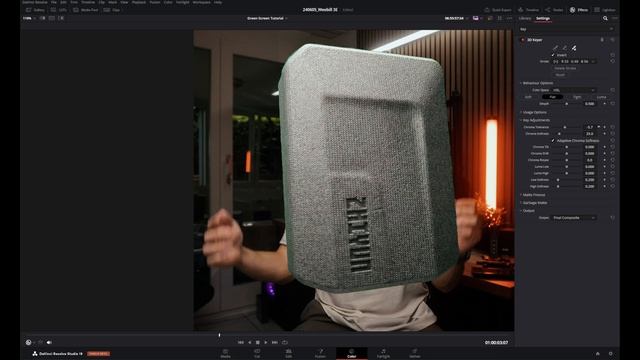This screenshot has width=640, height=360.
Task: Select the Soft behaviour option
Action: pos(528,97)
